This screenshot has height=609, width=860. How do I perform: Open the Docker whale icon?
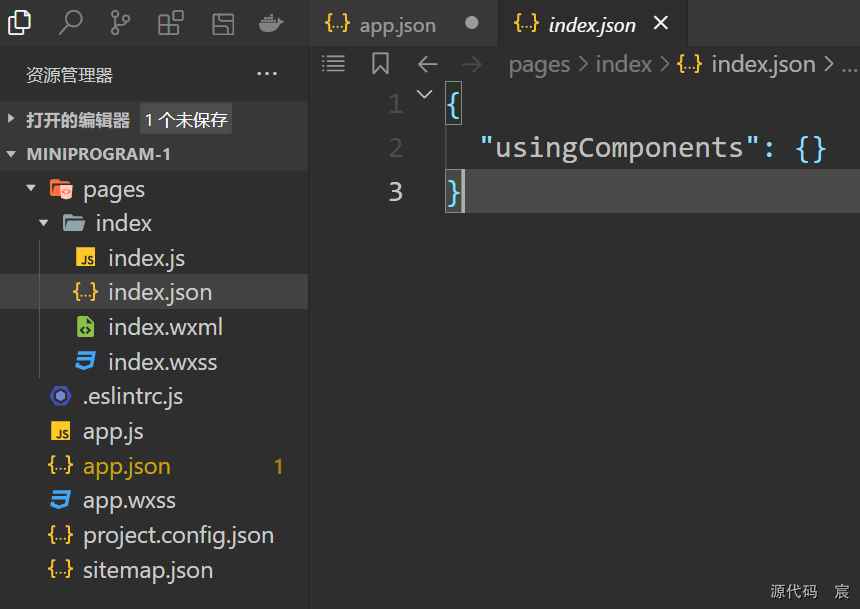tap(271, 24)
